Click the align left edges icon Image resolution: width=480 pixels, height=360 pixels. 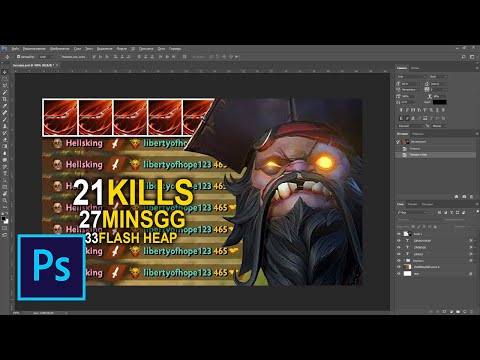(x=115, y=57)
